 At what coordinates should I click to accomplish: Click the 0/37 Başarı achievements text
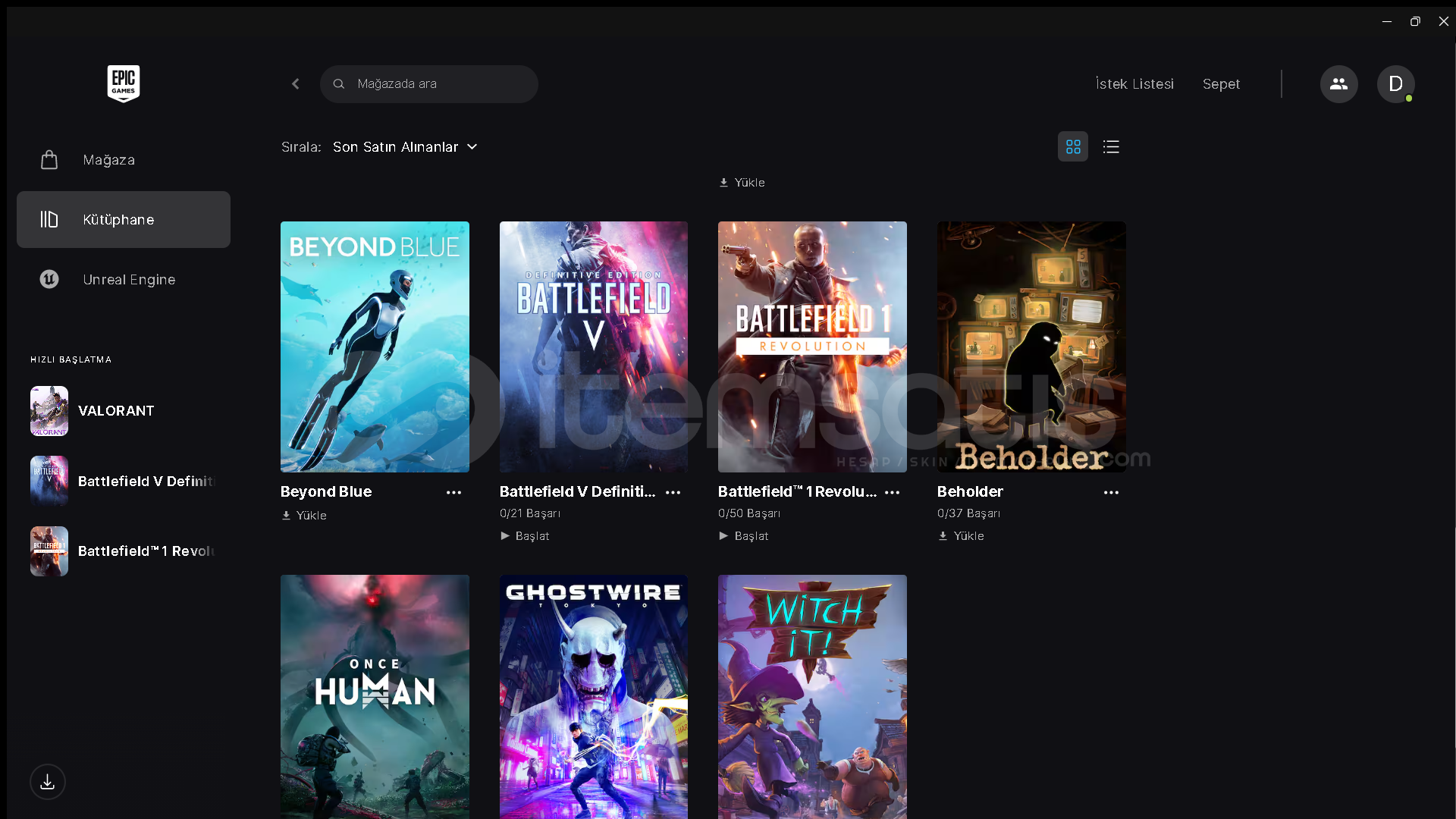(968, 513)
